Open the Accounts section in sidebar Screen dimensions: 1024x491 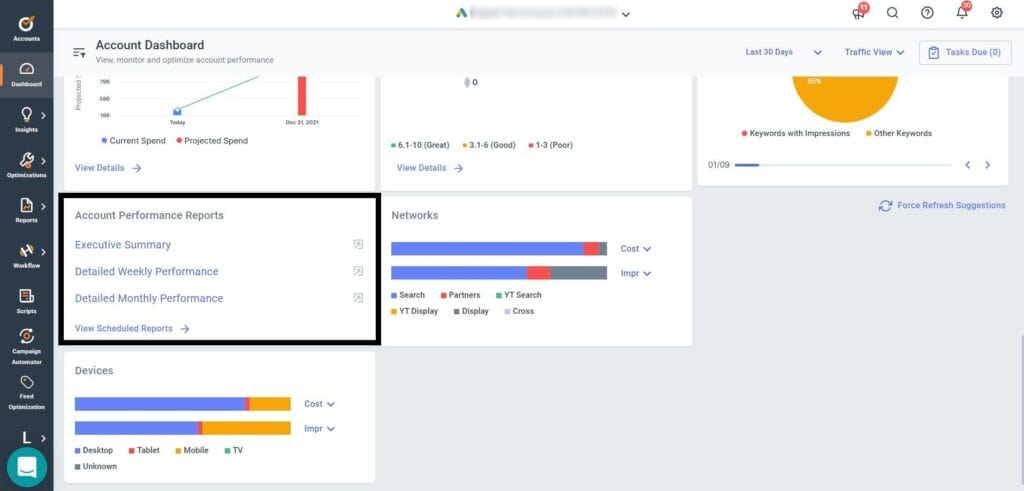pos(26,29)
